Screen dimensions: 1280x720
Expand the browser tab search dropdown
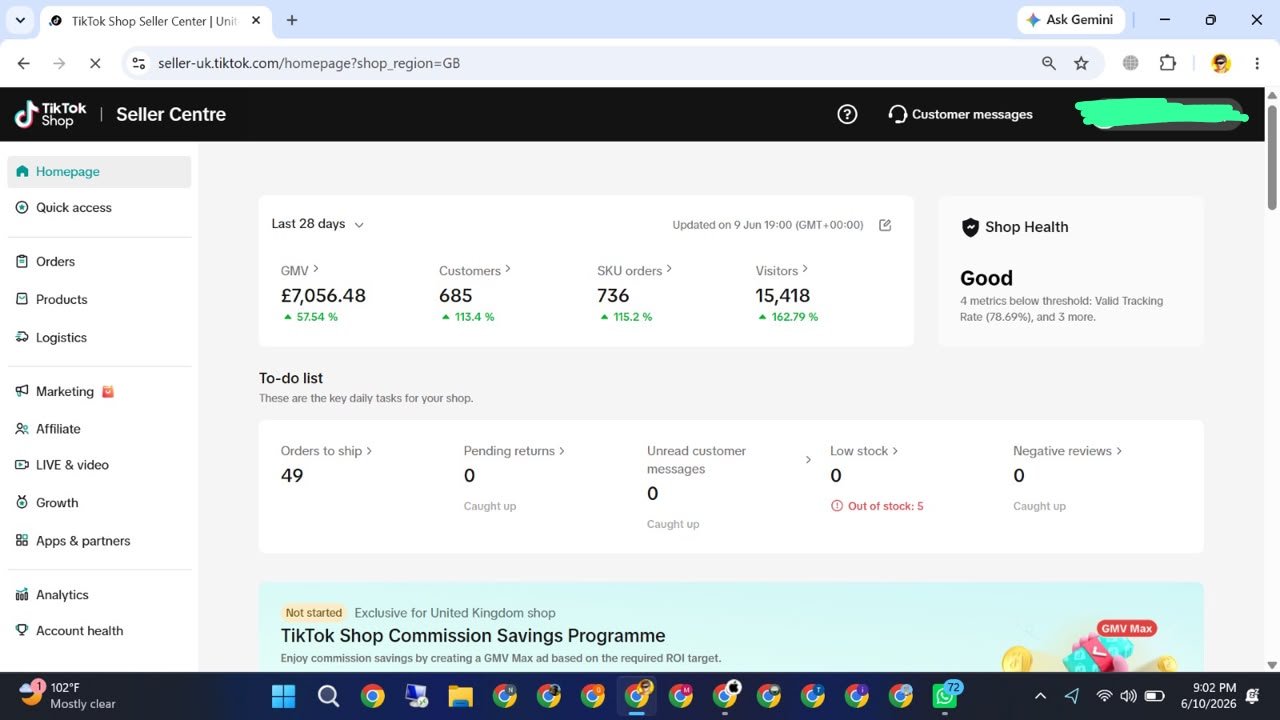[20, 20]
